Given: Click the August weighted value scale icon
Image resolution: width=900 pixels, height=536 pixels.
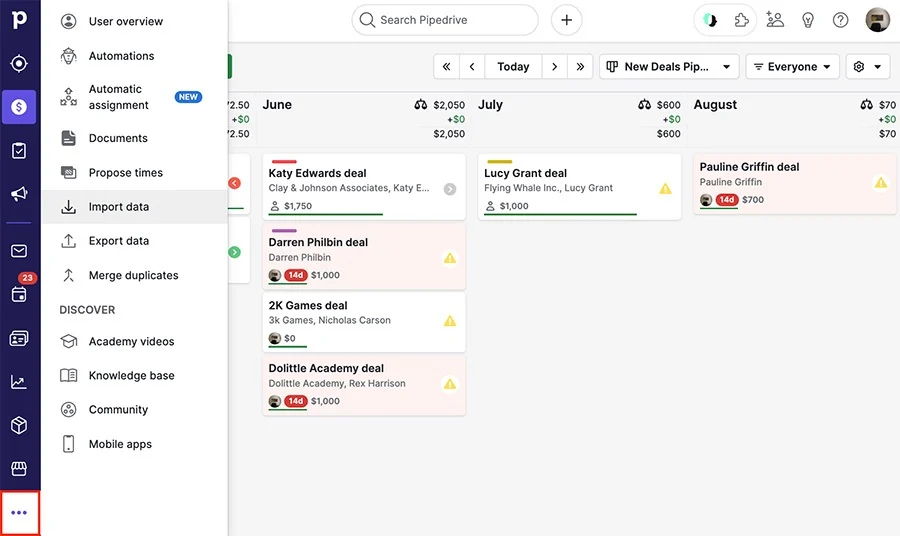Looking at the screenshot, I should click(867, 104).
